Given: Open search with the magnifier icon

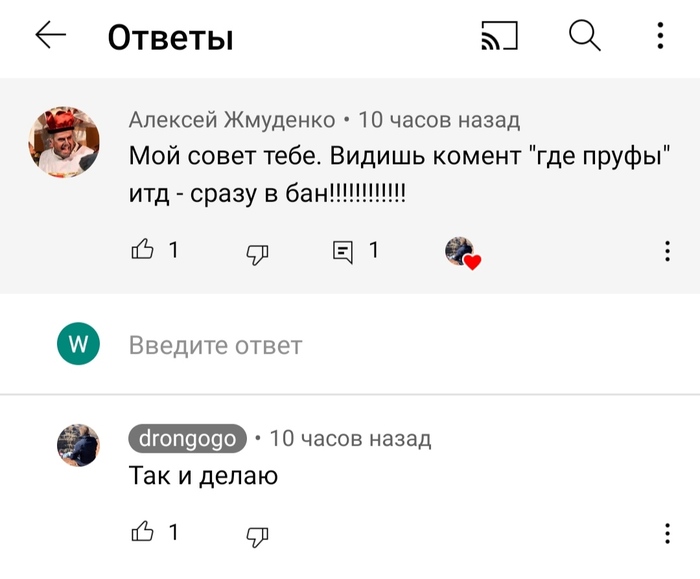Looking at the screenshot, I should click(x=584, y=37).
